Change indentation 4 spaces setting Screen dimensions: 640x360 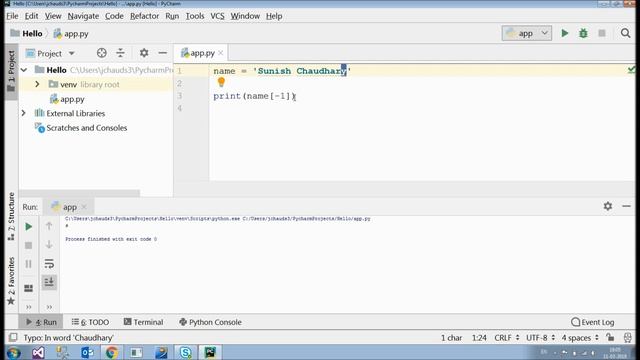click(580, 338)
